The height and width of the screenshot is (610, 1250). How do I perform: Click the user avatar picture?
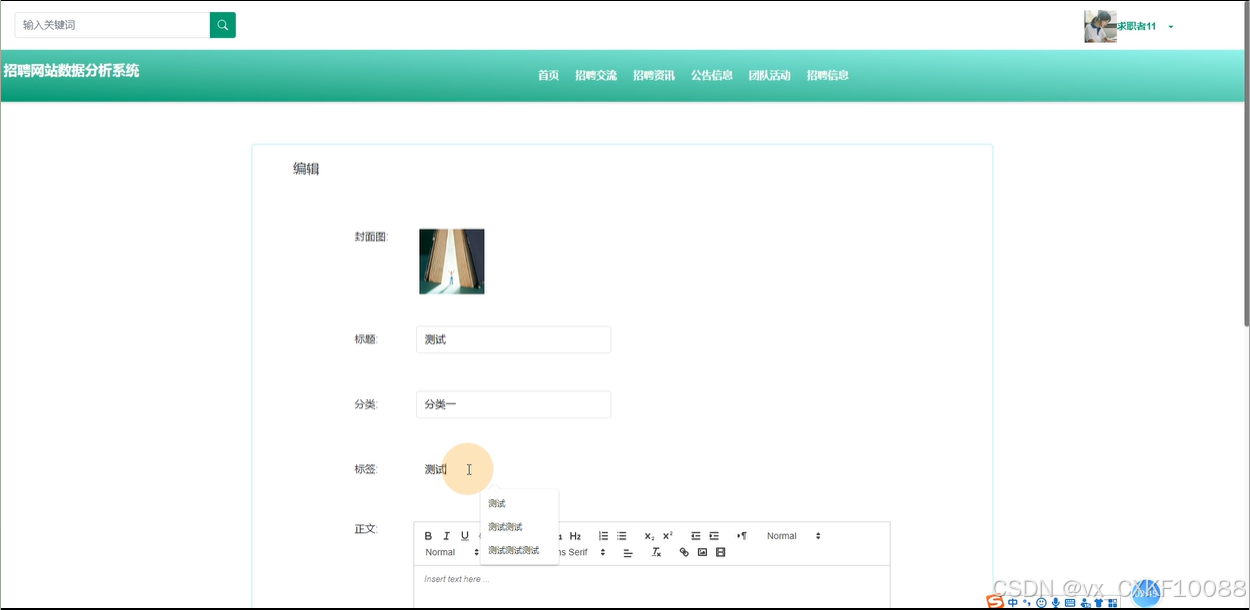(x=1100, y=27)
